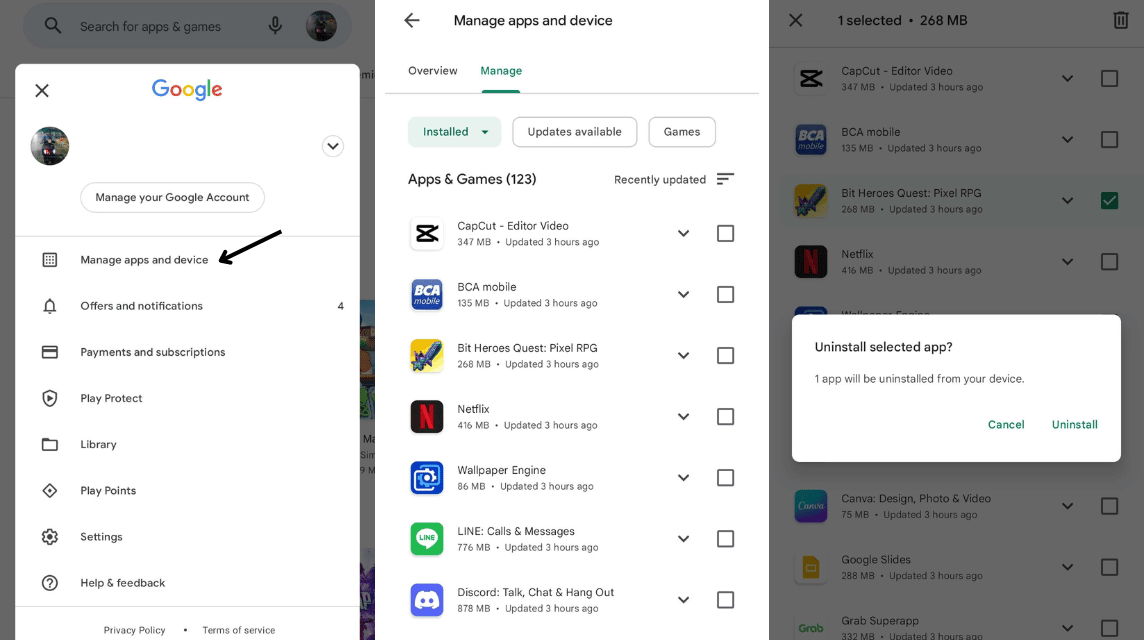Clear selection with X beside 1 selected

pyautogui.click(x=796, y=20)
